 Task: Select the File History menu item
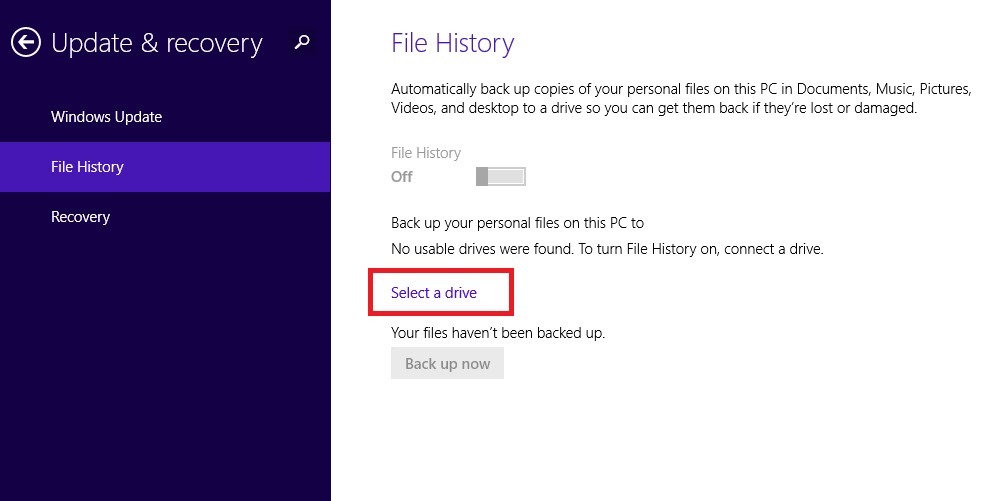point(165,167)
